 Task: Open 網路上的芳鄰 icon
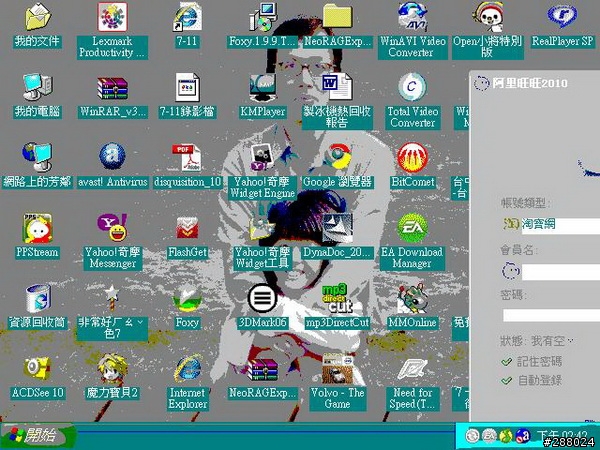point(37,158)
